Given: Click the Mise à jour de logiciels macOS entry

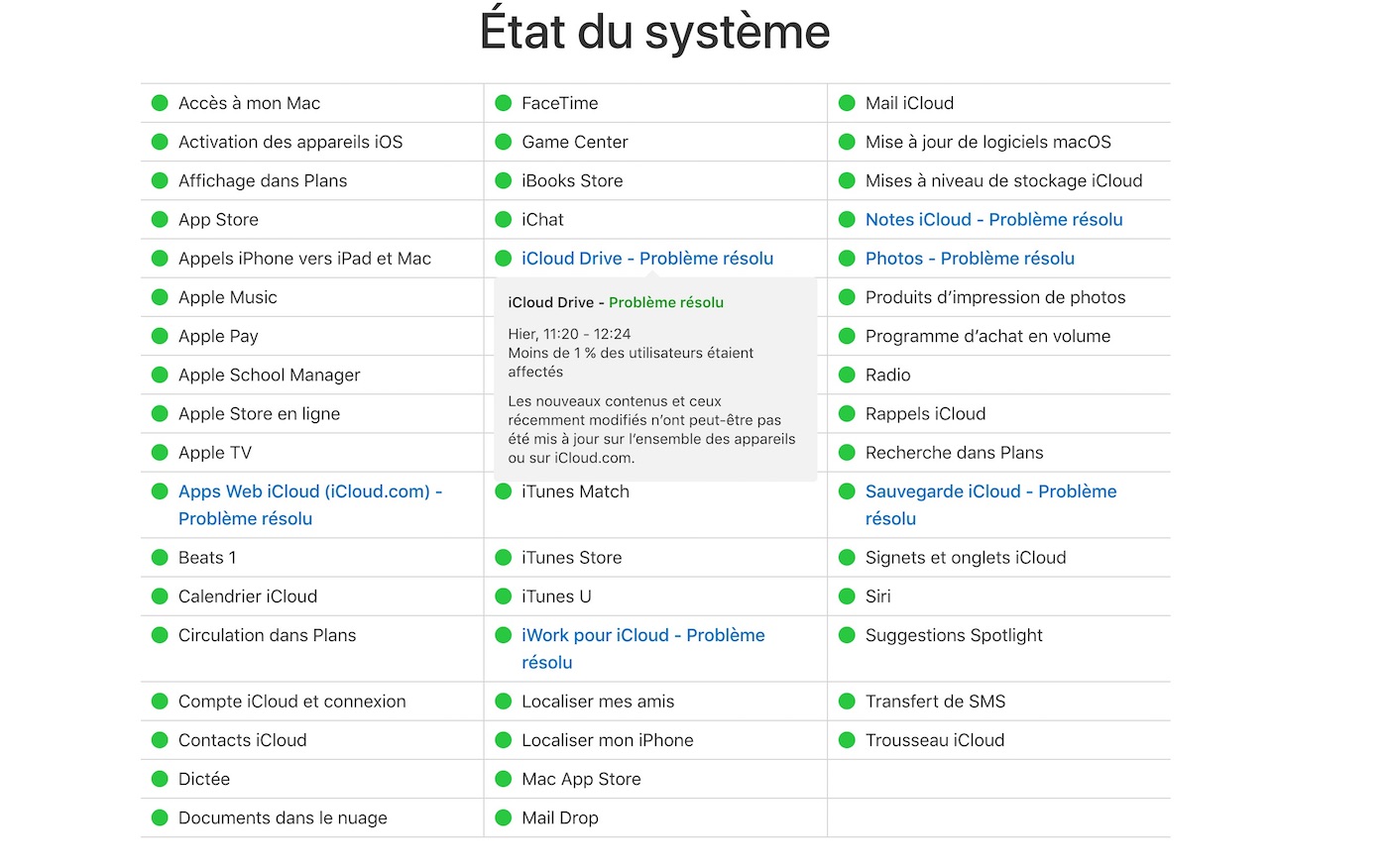Looking at the screenshot, I should pos(998,142).
